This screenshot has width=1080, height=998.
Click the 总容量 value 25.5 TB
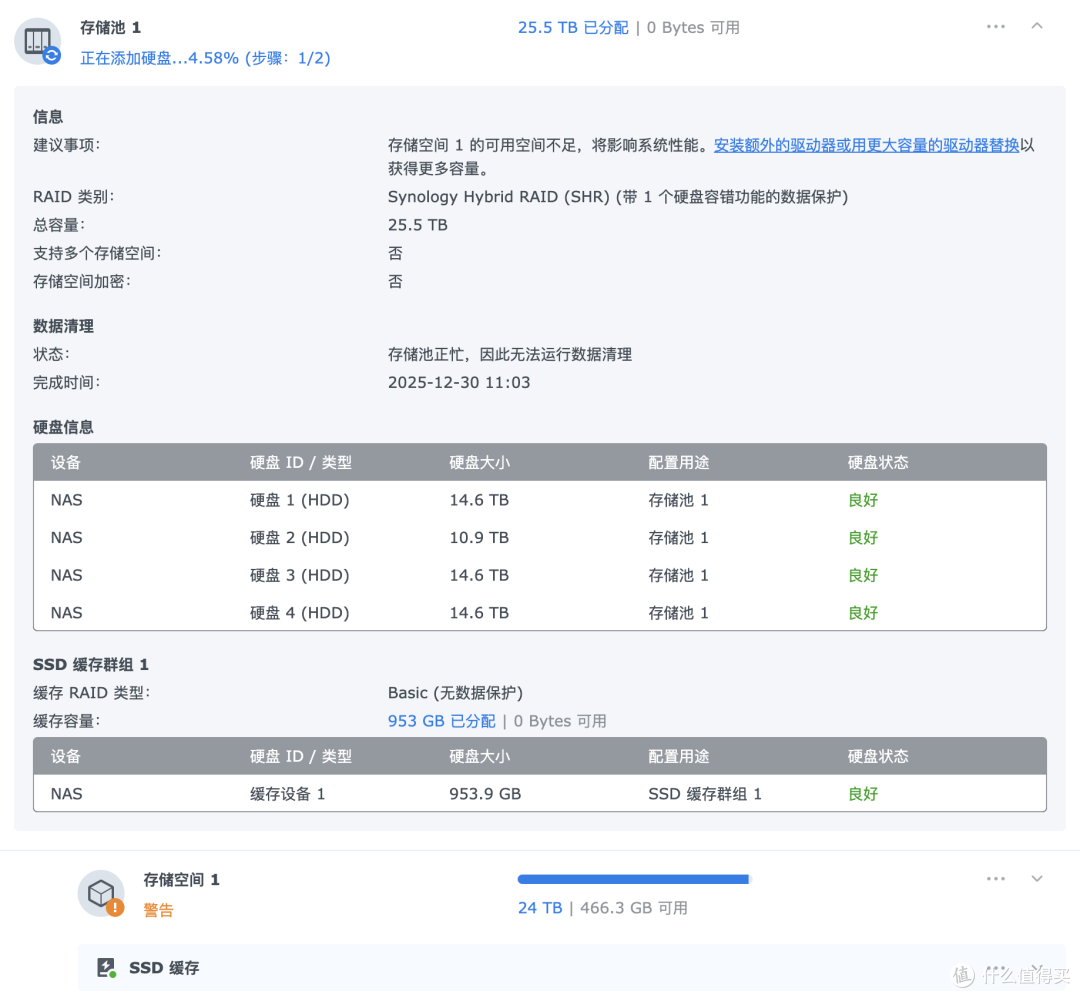coord(417,225)
